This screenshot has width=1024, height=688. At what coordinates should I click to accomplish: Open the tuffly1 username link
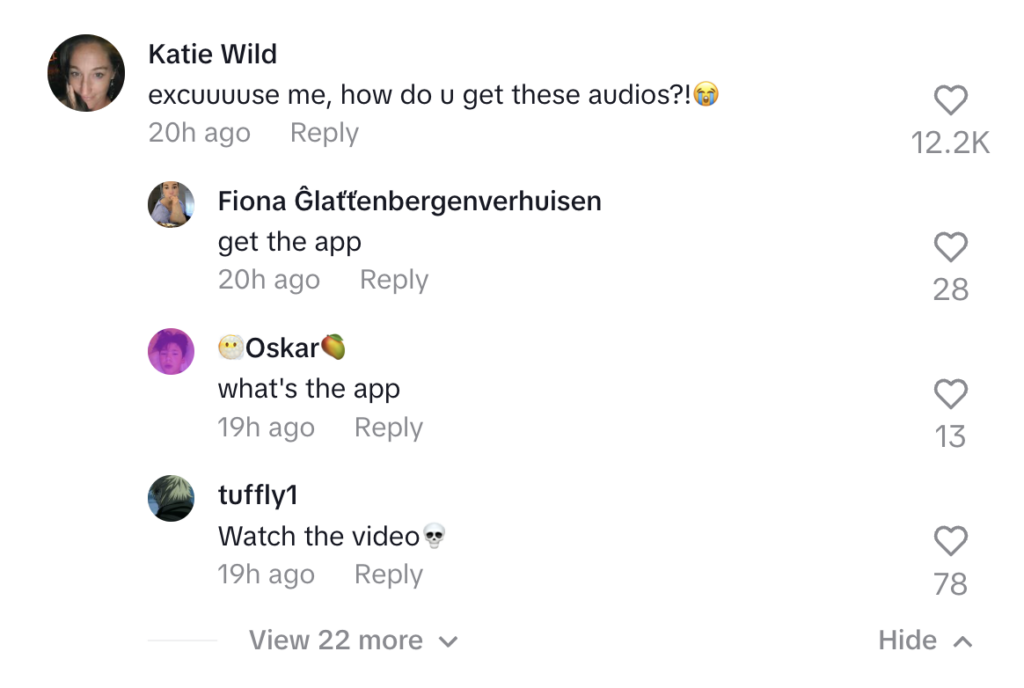[258, 496]
